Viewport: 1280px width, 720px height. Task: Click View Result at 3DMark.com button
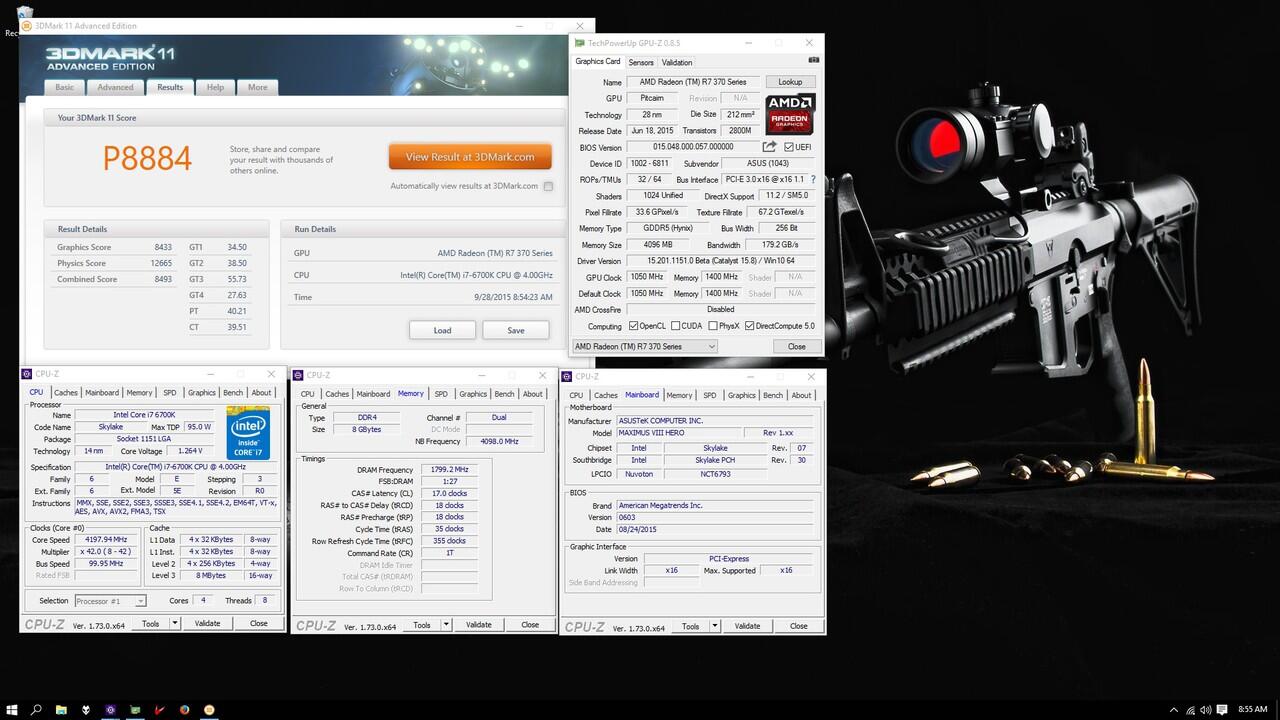click(x=470, y=156)
